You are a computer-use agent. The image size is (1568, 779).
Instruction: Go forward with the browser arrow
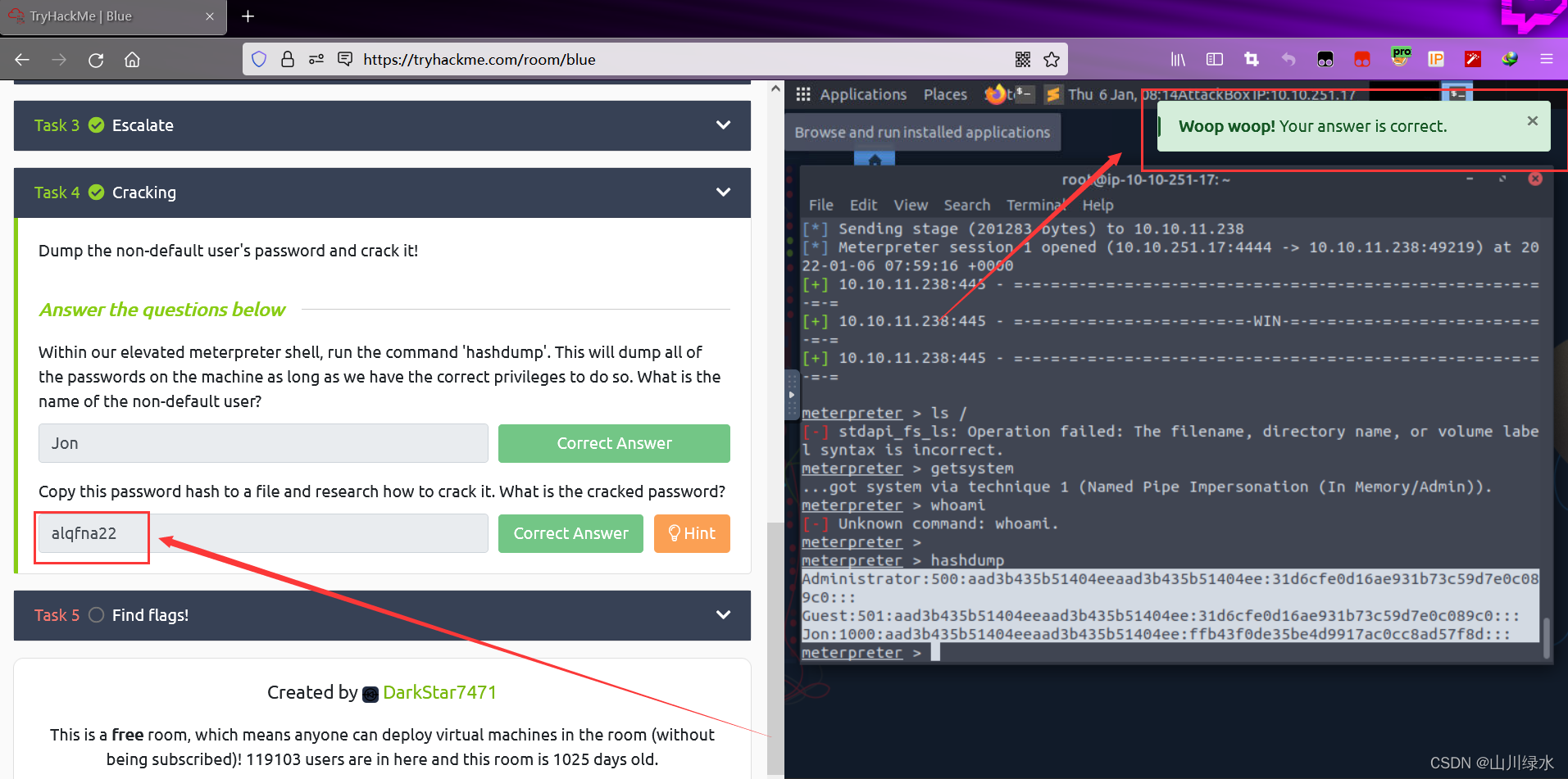click(59, 60)
